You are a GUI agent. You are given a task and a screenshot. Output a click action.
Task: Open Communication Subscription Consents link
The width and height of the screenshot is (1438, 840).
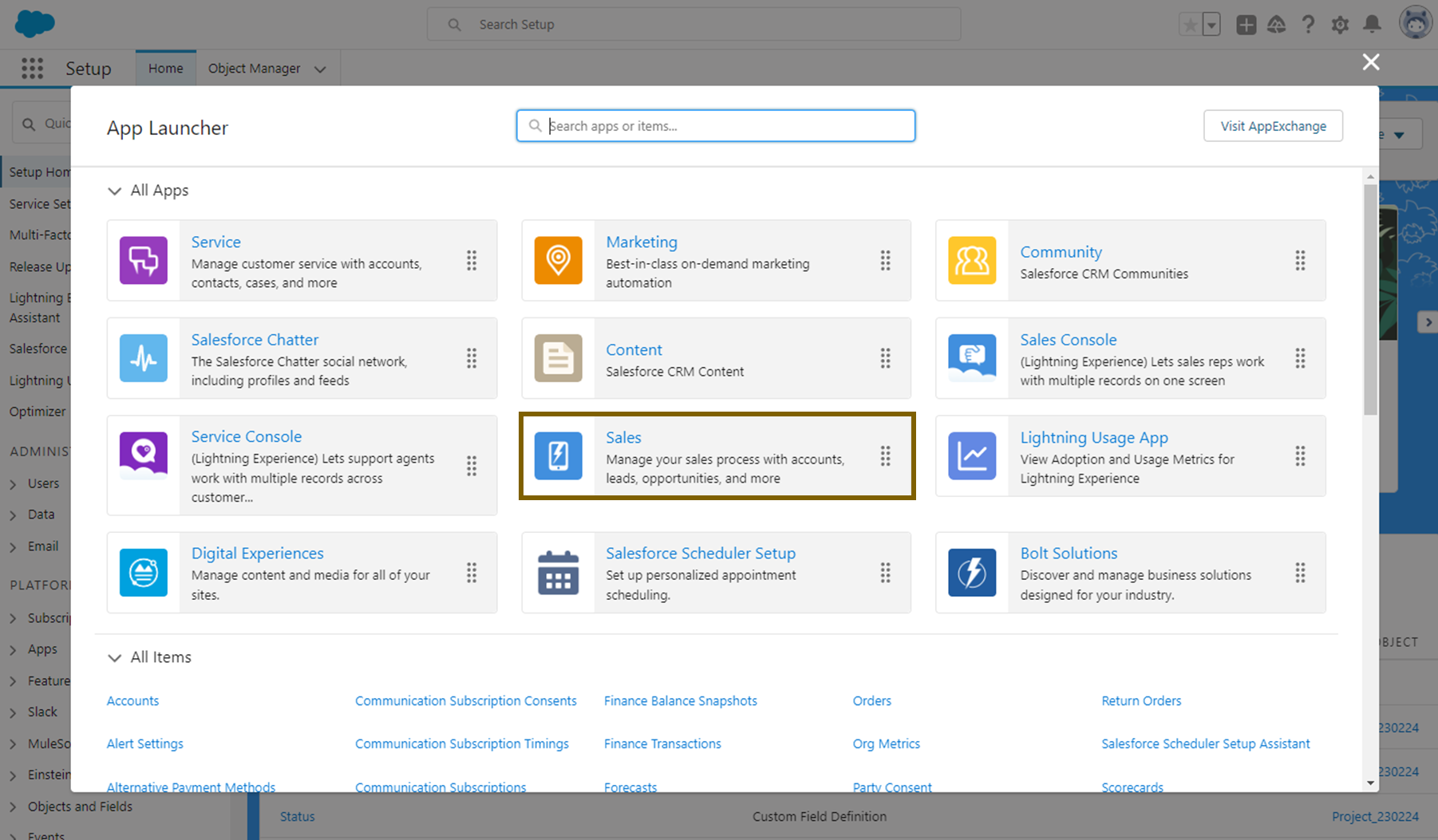465,700
